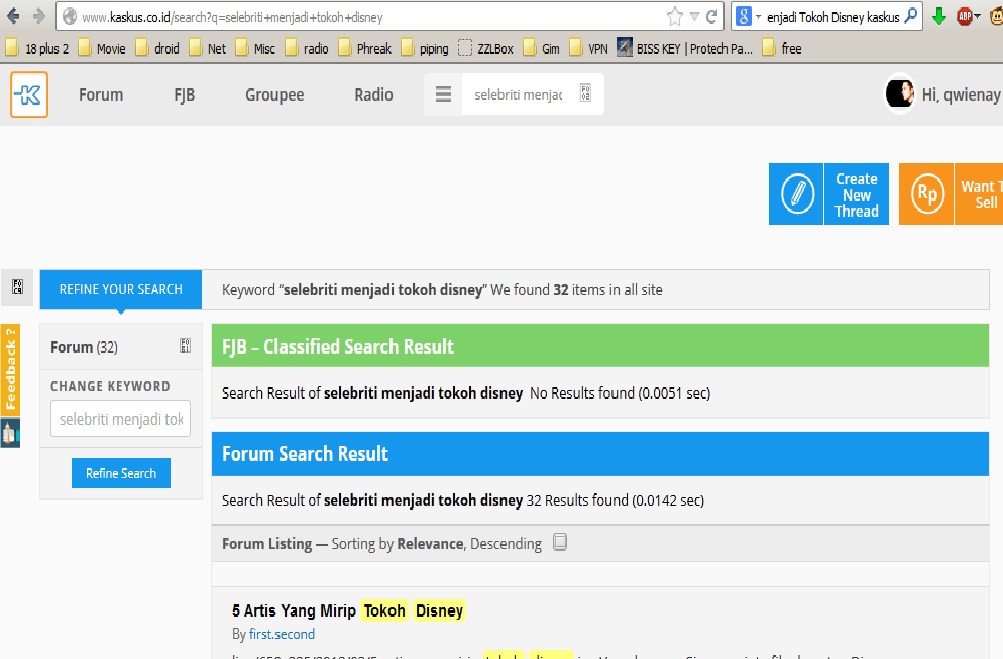Click the search icon inside site search box

pyautogui.click(x=585, y=93)
